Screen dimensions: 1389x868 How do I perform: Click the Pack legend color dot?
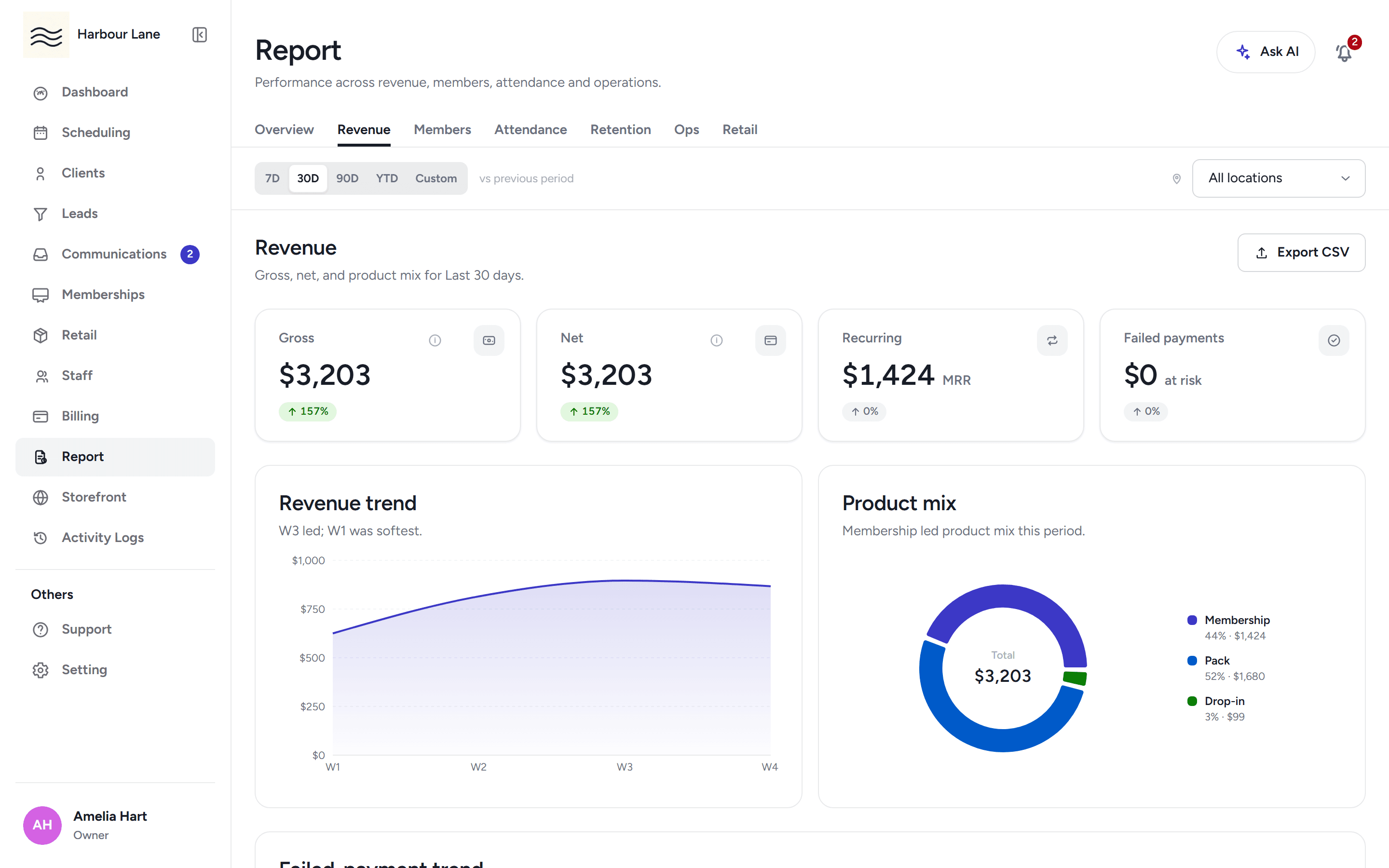pyautogui.click(x=1192, y=661)
